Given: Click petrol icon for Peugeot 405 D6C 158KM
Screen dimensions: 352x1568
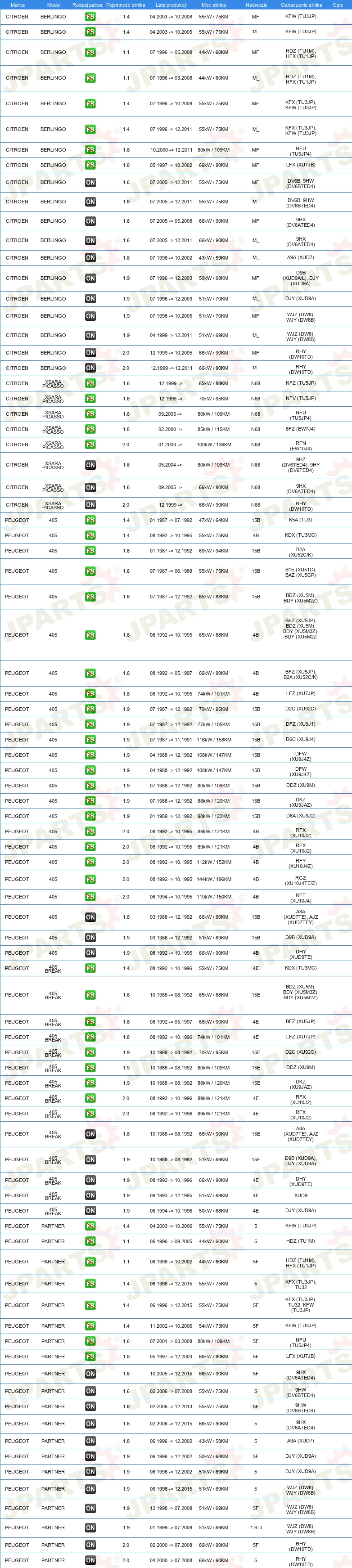Looking at the screenshot, I should coord(90,740).
